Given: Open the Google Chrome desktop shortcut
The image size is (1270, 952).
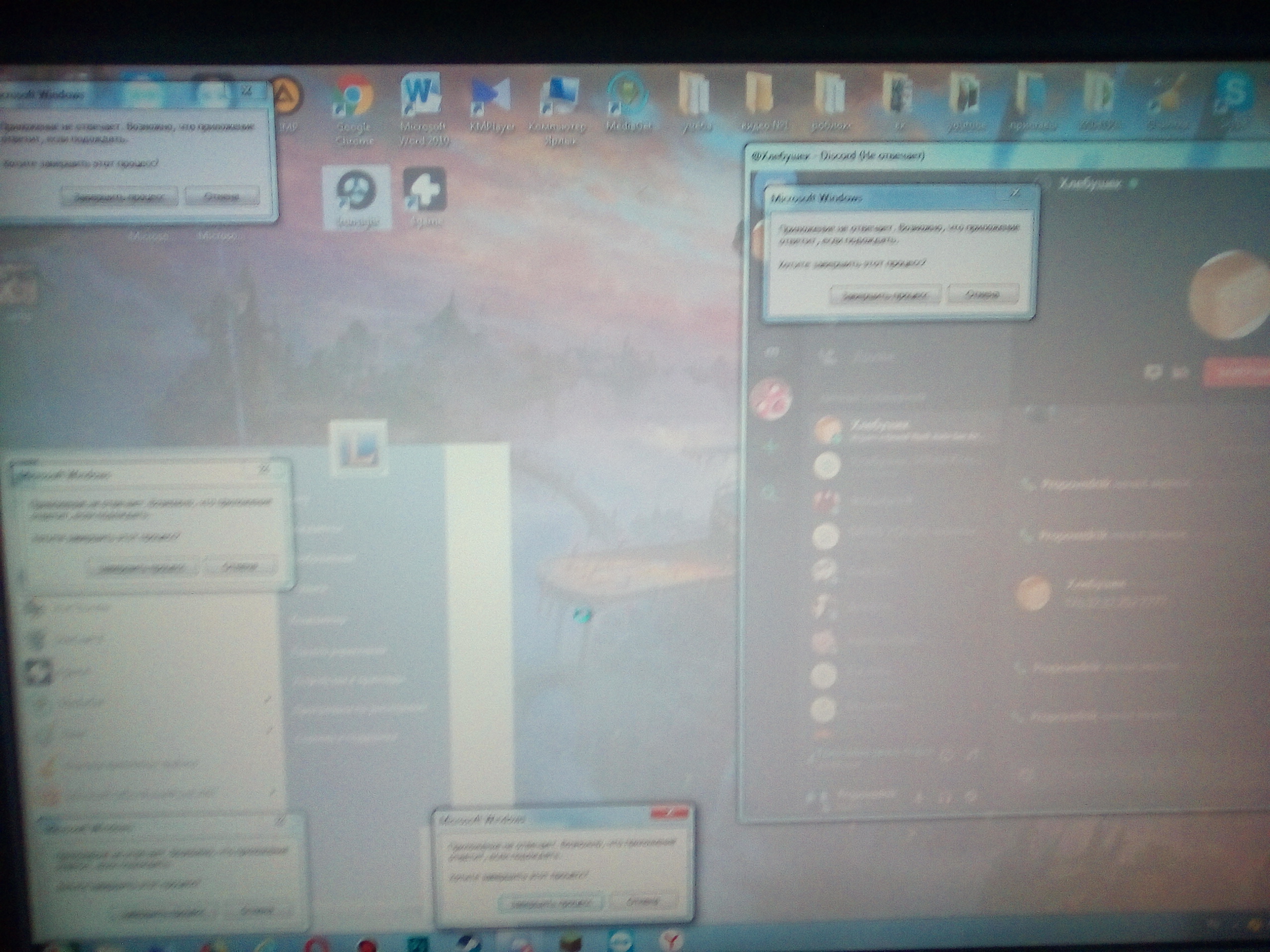Looking at the screenshot, I should point(354,109).
